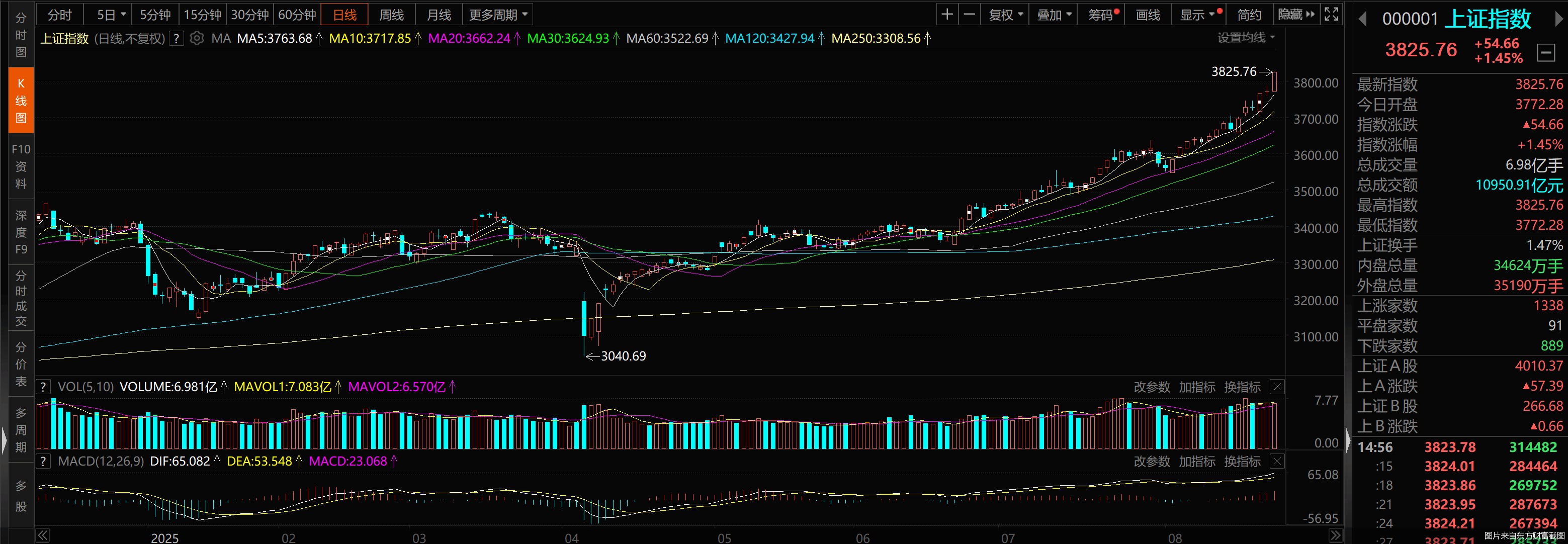Toggle 隐藏 side panel button
Screen dimensions: 1568x544
1296,15
